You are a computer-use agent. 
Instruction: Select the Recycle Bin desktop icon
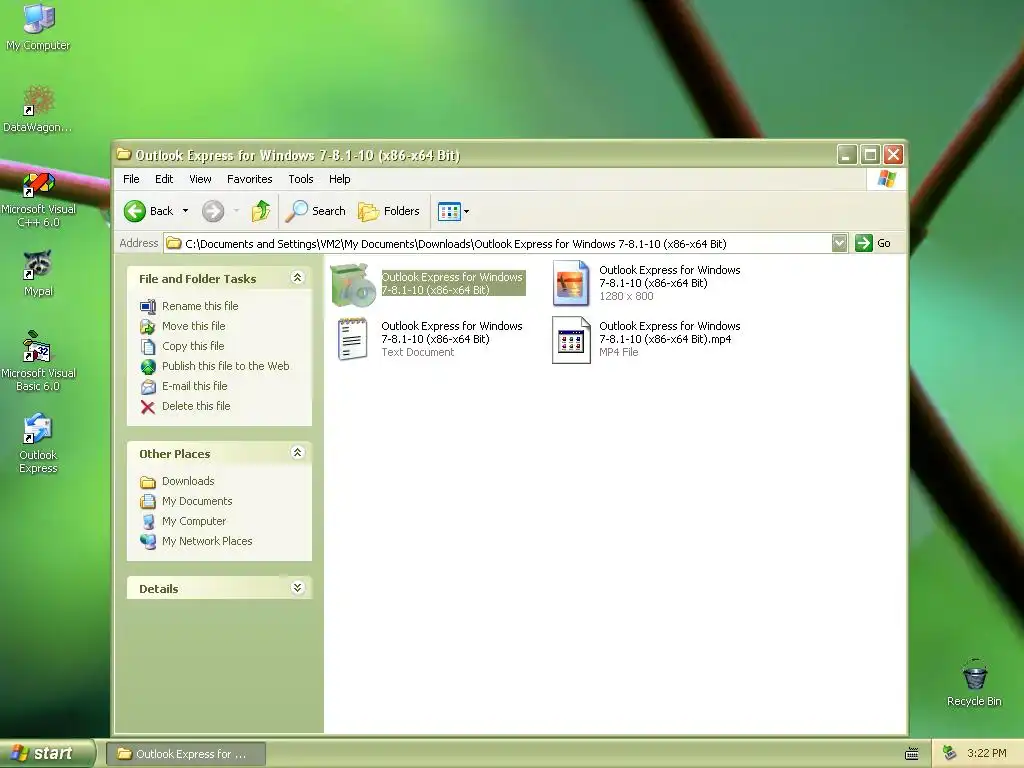974,683
